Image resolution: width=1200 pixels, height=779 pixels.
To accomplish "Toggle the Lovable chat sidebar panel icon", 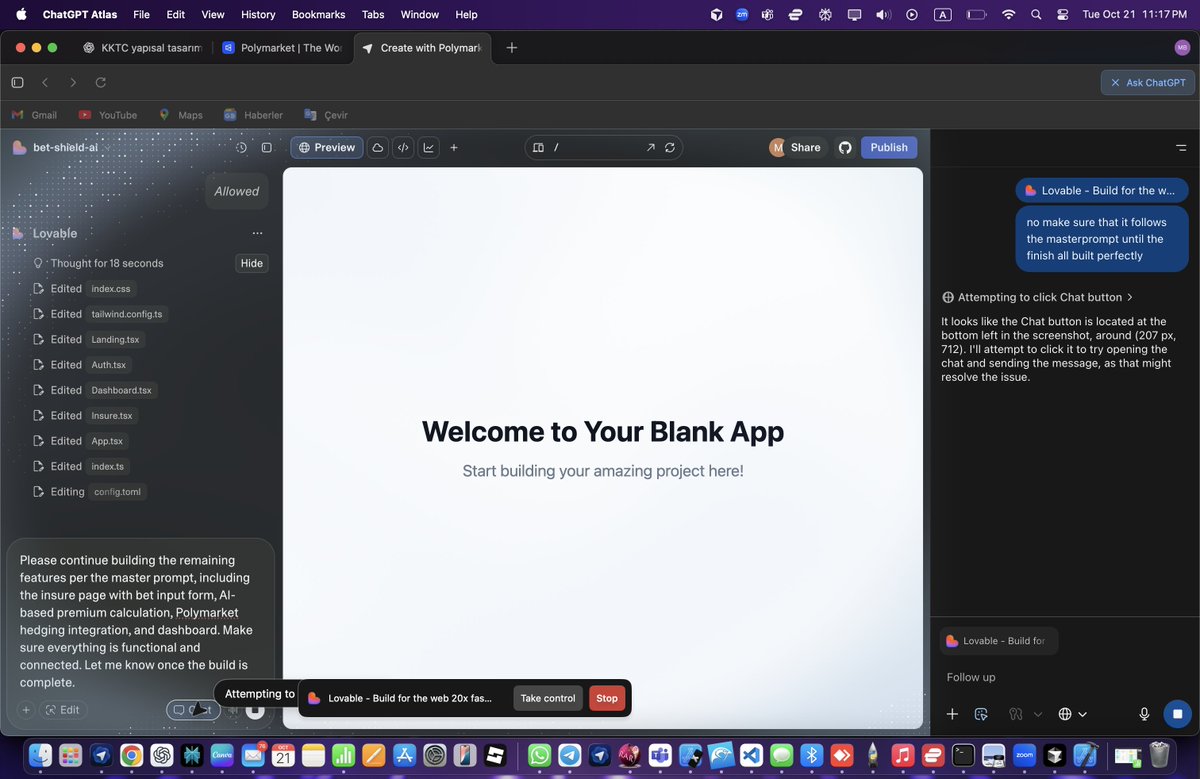I will 267,147.
